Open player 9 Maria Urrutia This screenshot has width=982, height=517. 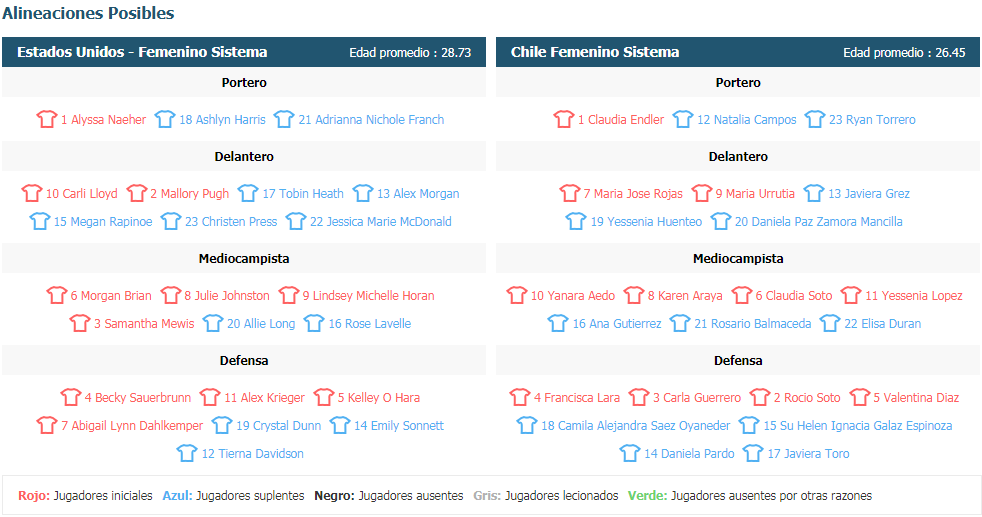pos(755,193)
